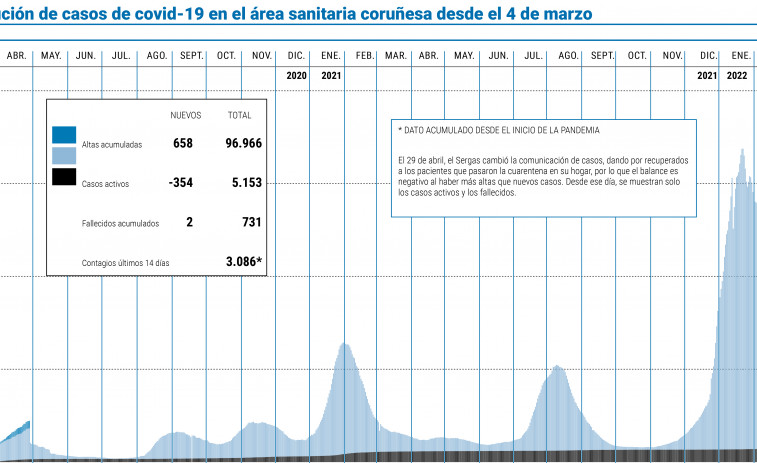Click the ENE. label above first 2021
The image size is (757, 463).
click(x=331, y=56)
